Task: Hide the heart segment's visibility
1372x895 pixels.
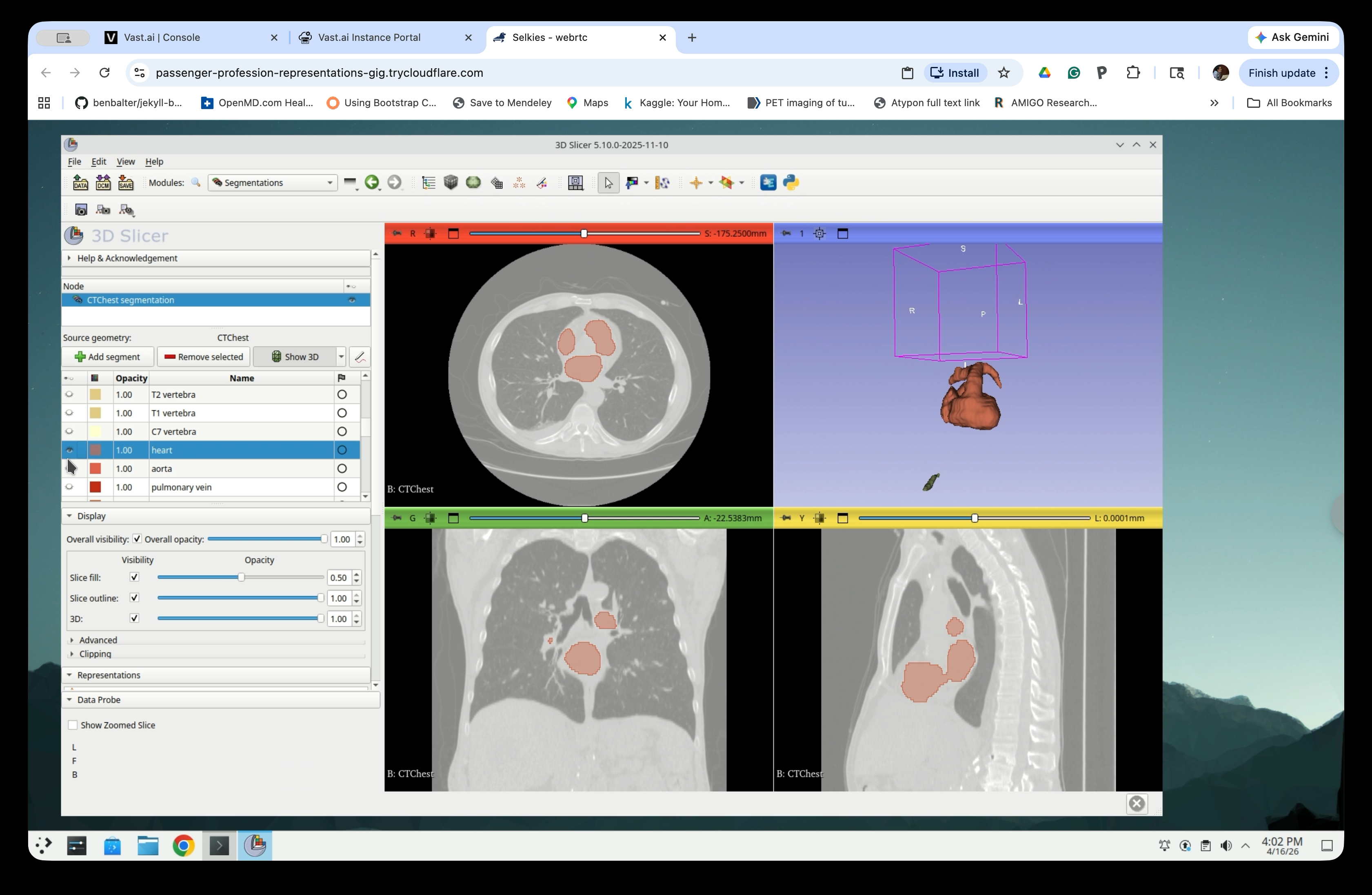Action: pyautogui.click(x=70, y=450)
